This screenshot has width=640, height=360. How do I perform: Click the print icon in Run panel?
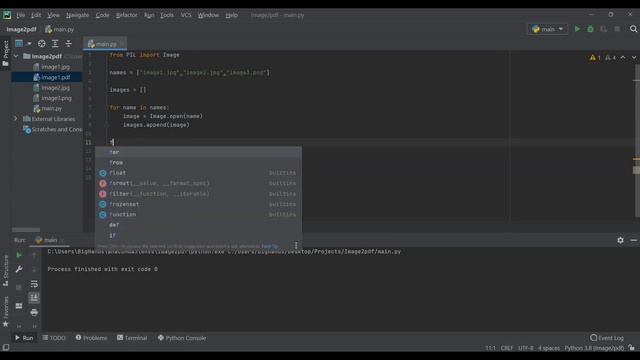[34, 312]
